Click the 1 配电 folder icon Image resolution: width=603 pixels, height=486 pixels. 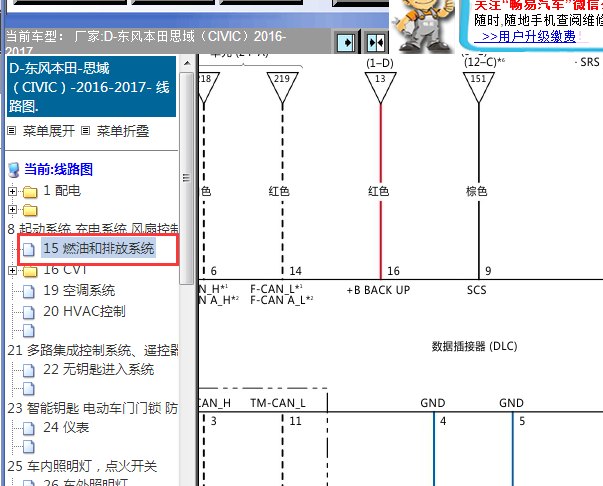click(30, 191)
